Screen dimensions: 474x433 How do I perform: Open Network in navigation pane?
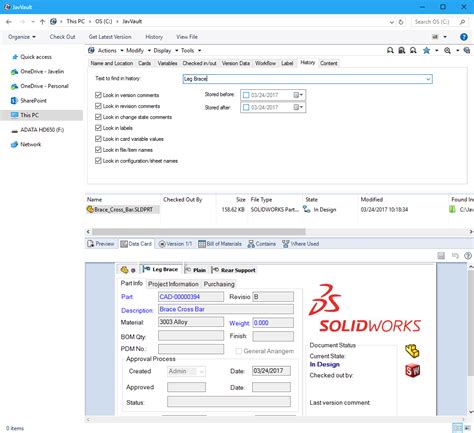click(x=30, y=144)
